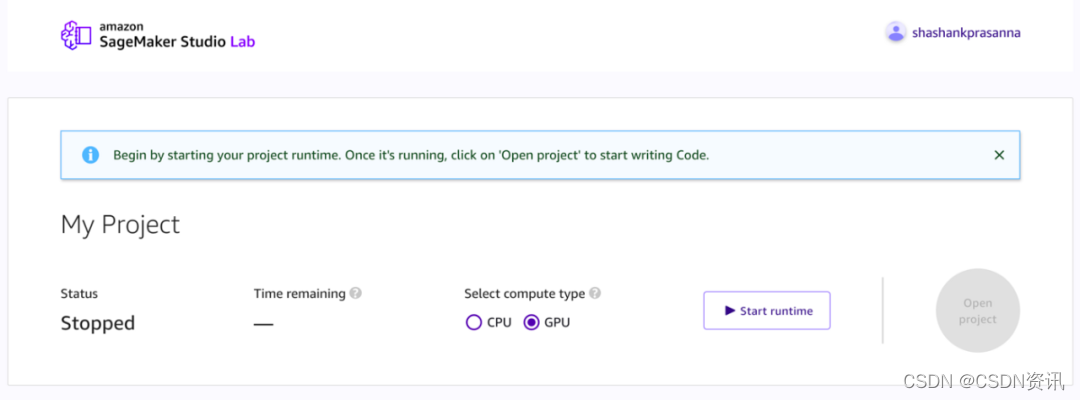Start the project runtime

(x=767, y=310)
